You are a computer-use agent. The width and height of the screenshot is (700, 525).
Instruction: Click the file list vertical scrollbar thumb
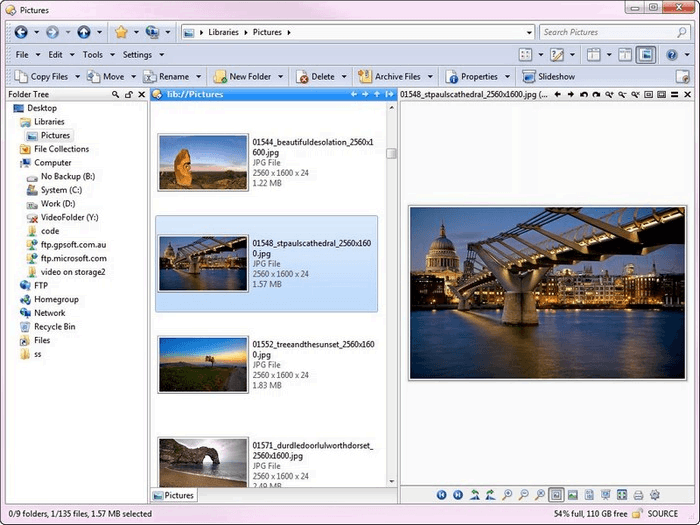[x=392, y=153]
